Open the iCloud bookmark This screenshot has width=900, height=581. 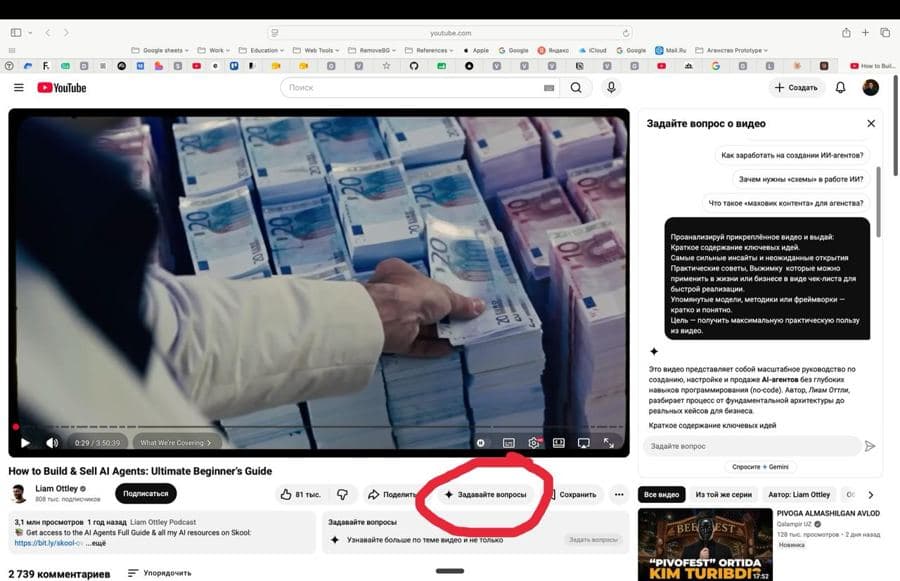tap(592, 51)
